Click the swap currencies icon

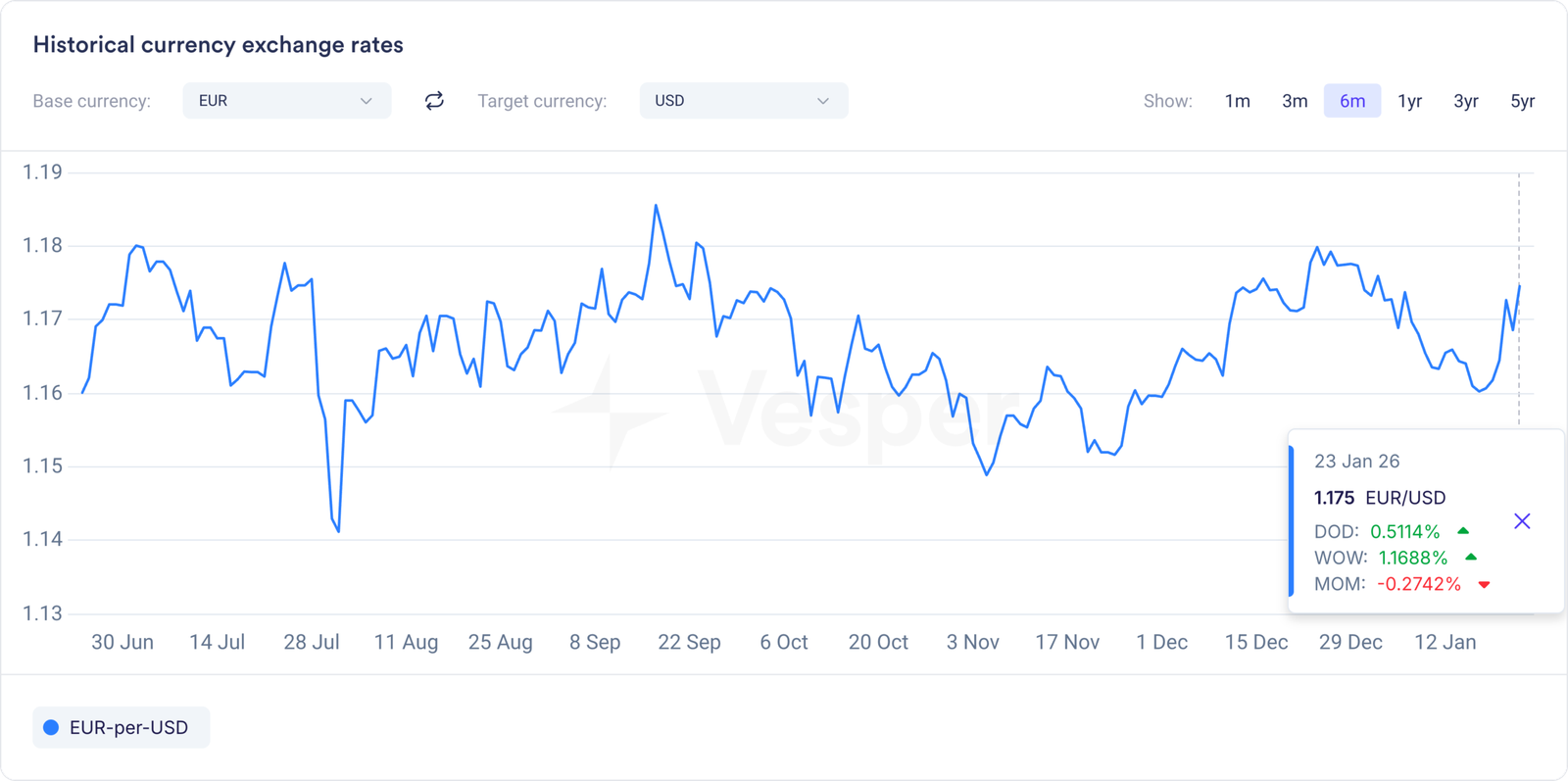pos(434,101)
